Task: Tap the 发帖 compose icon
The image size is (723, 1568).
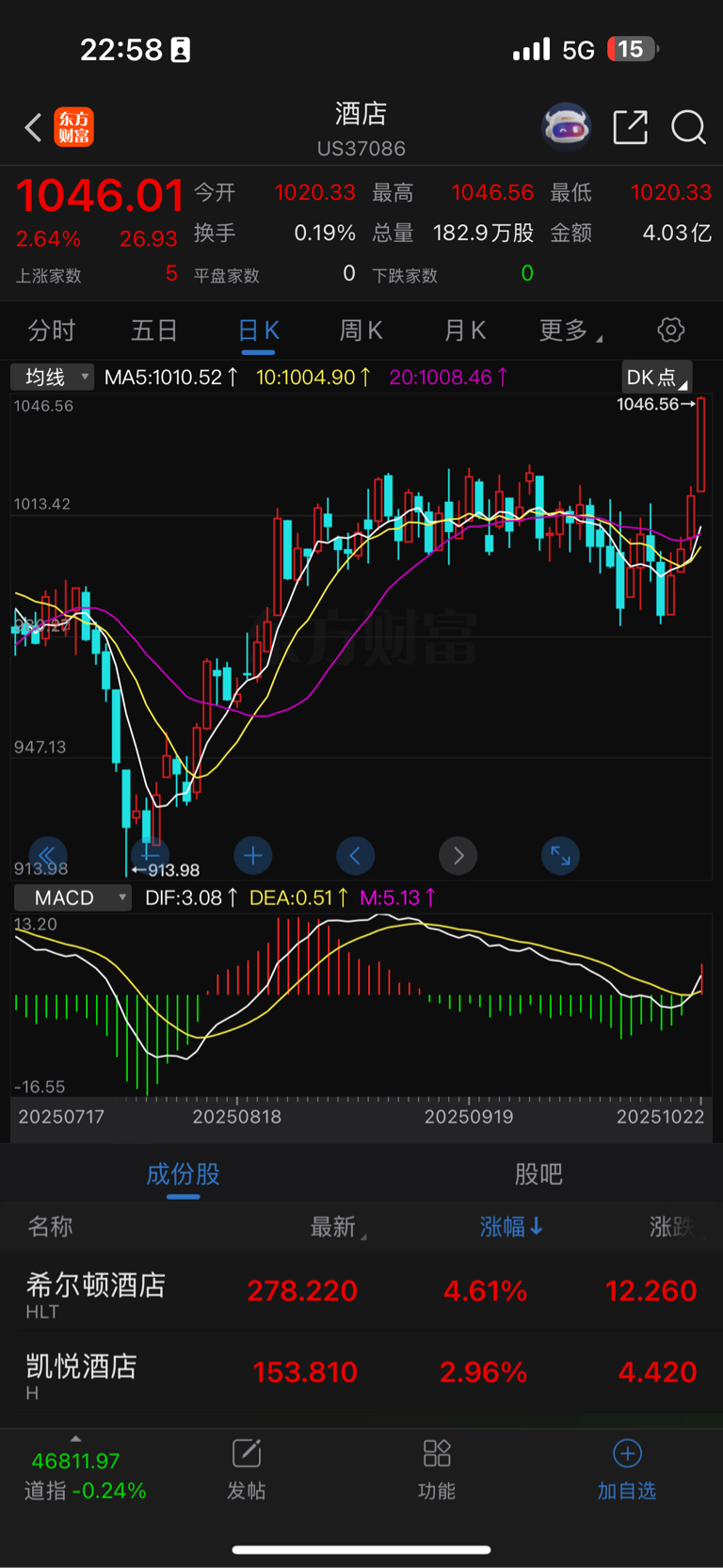Action: 247,1454
